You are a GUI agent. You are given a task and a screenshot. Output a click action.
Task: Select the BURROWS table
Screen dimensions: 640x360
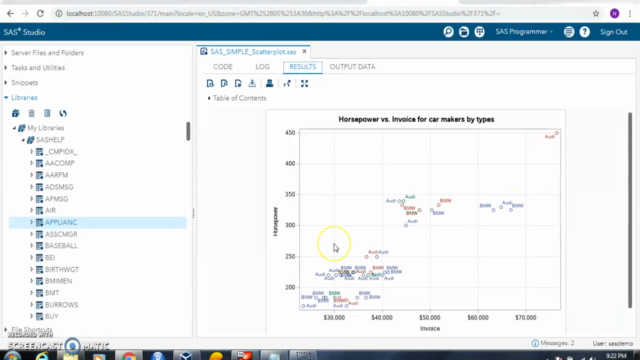[x=61, y=305]
